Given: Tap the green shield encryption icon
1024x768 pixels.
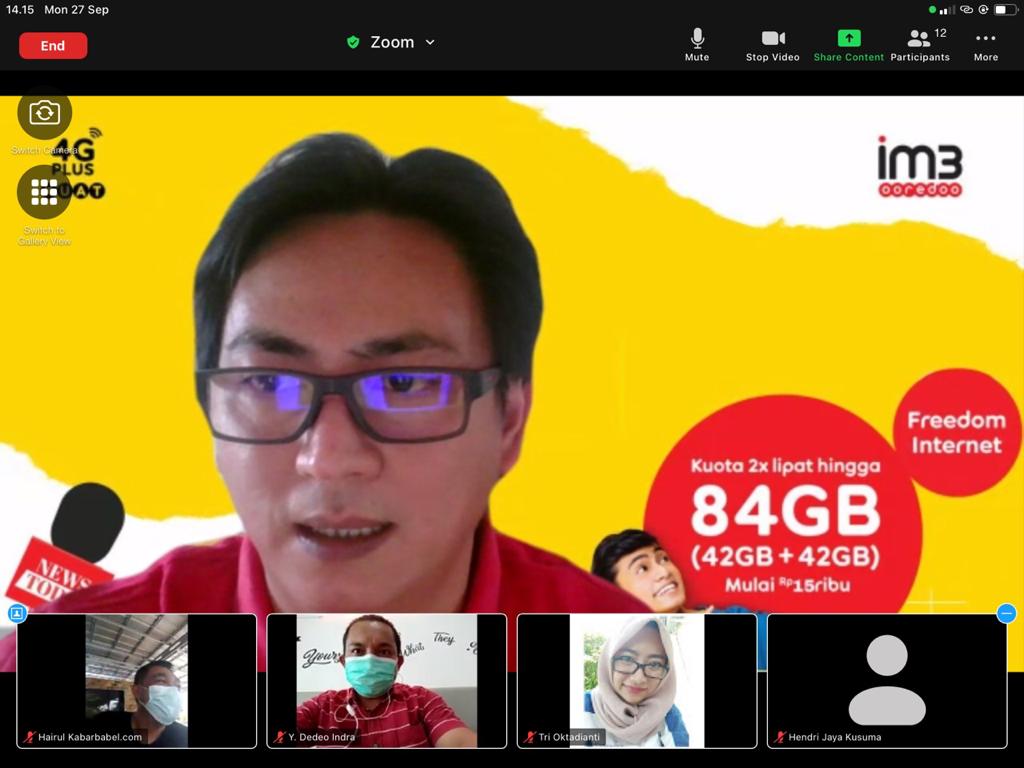Looking at the screenshot, I should [x=353, y=42].
